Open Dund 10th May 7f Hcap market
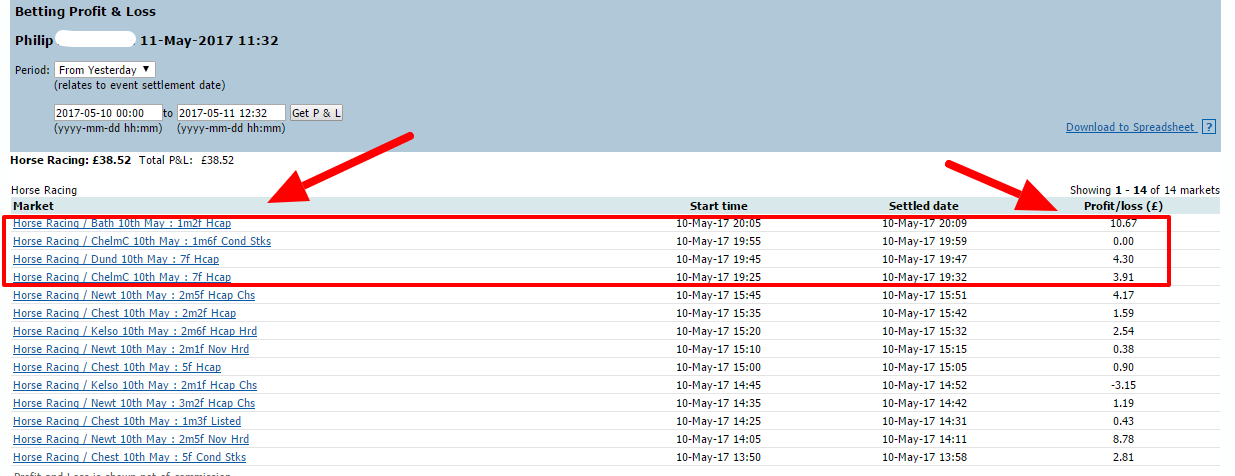Image resolution: width=1235 pixels, height=476 pixels. pos(116,259)
